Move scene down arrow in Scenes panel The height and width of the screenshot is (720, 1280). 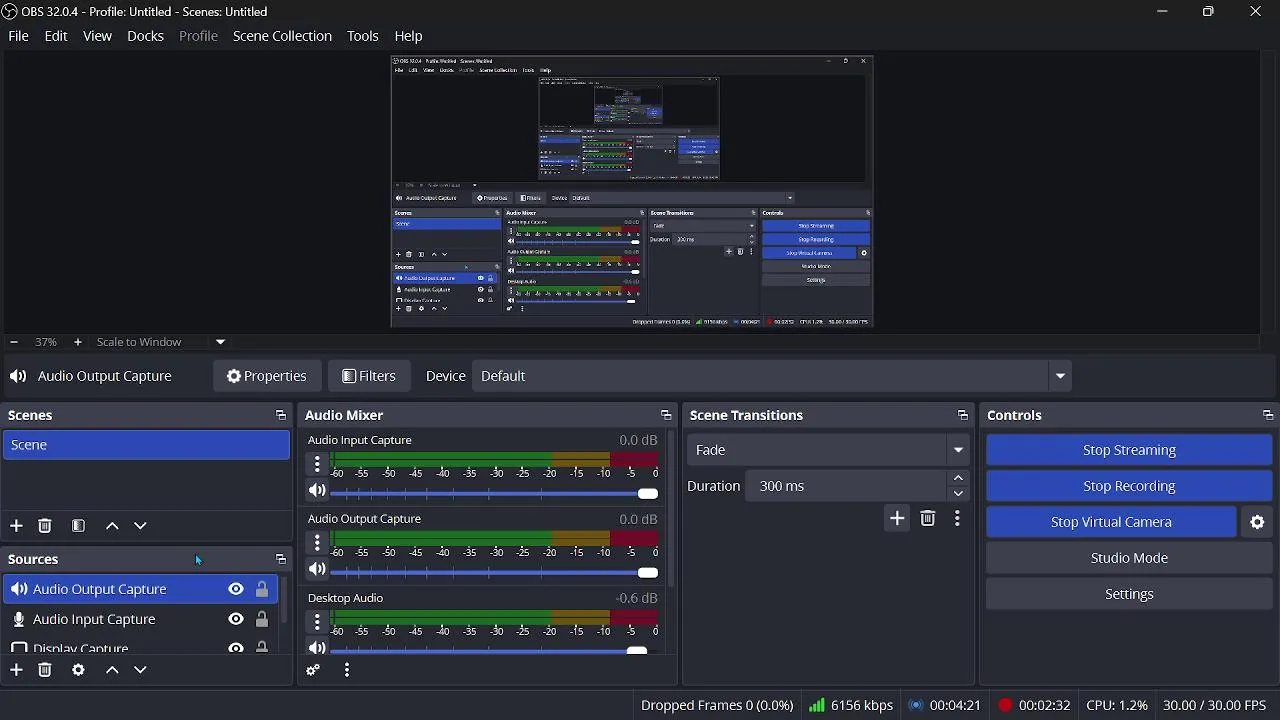point(141,526)
